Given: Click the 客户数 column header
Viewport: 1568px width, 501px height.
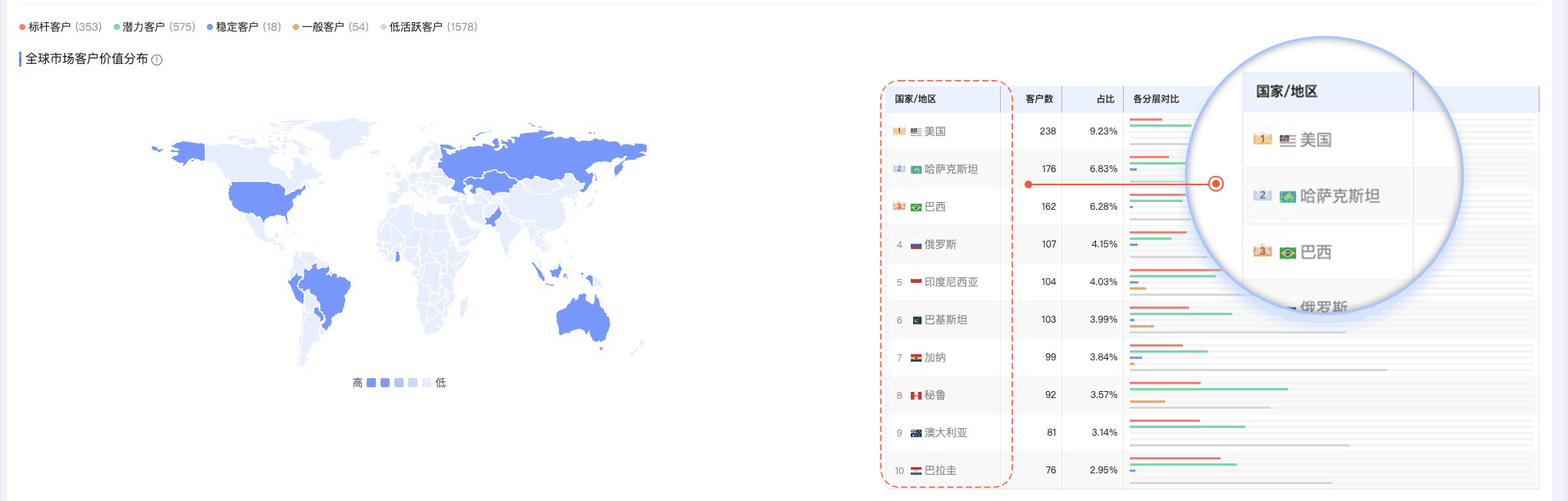Looking at the screenshot, I should [1040, 99].
